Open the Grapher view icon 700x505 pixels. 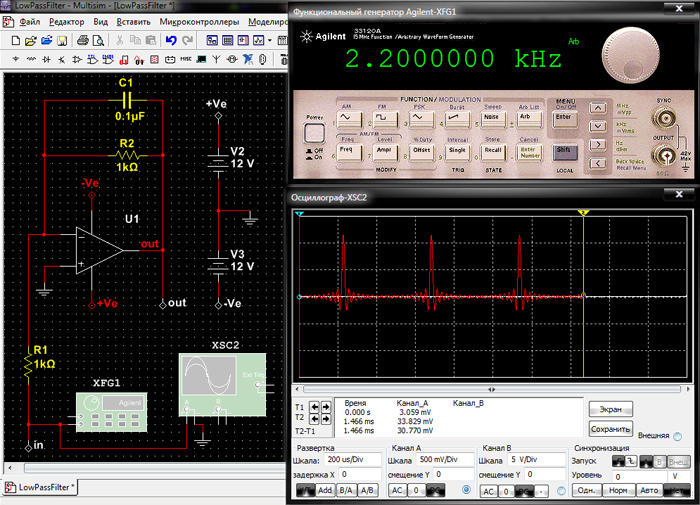pyautogui.click(x=258, y=41)
